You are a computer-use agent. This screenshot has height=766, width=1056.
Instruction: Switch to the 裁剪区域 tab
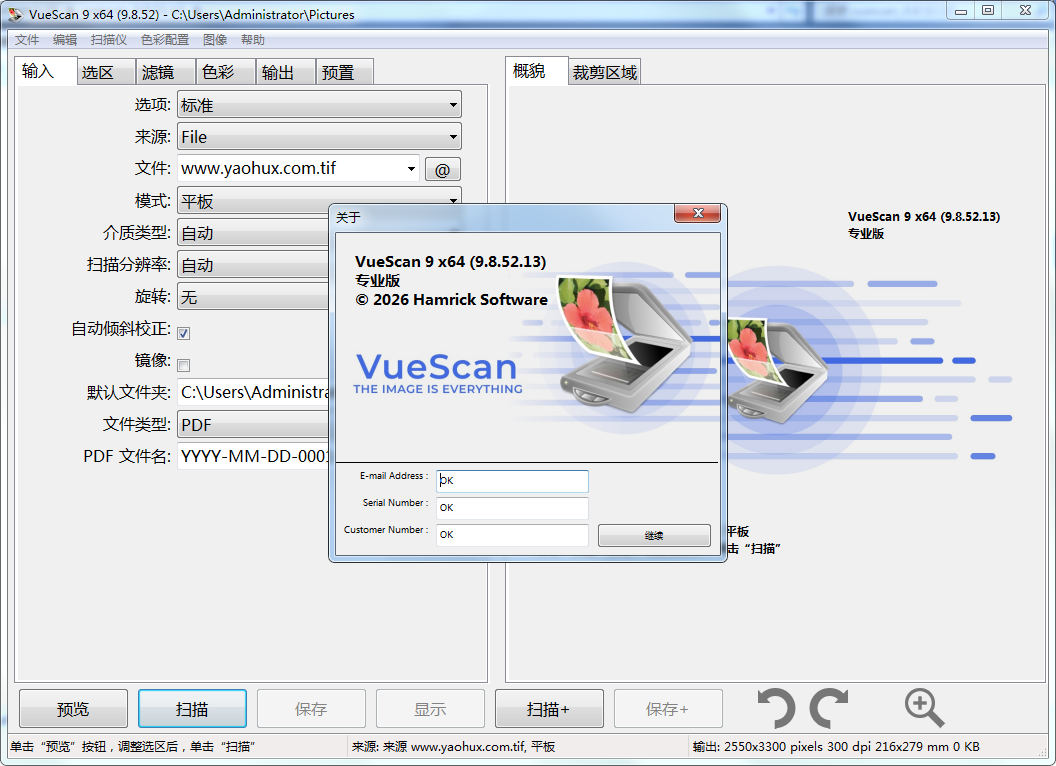(604, 71)
